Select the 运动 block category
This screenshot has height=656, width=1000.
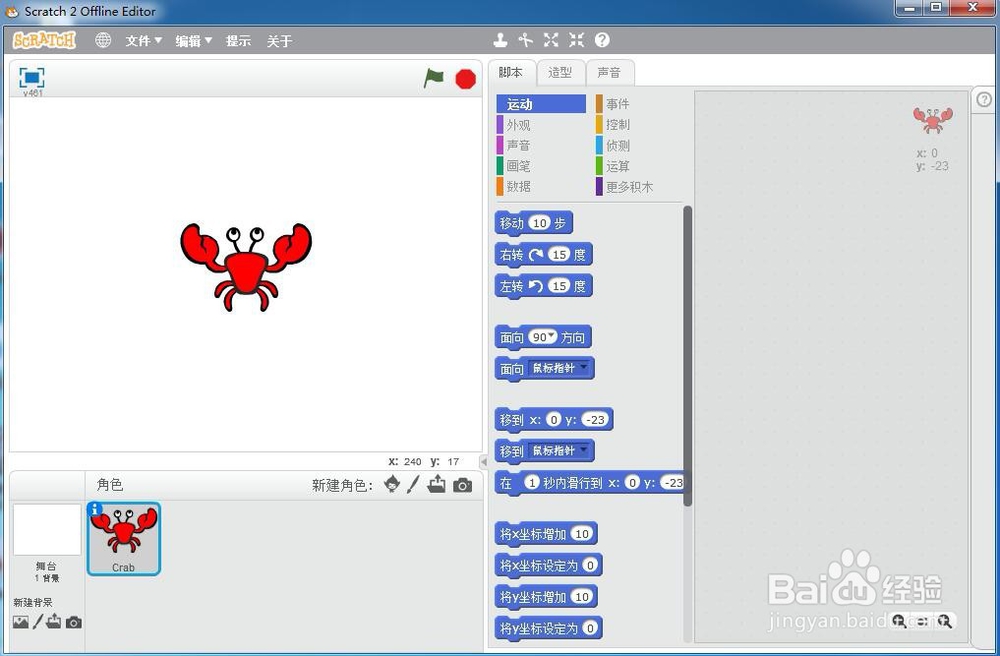(x=541, y=104)
